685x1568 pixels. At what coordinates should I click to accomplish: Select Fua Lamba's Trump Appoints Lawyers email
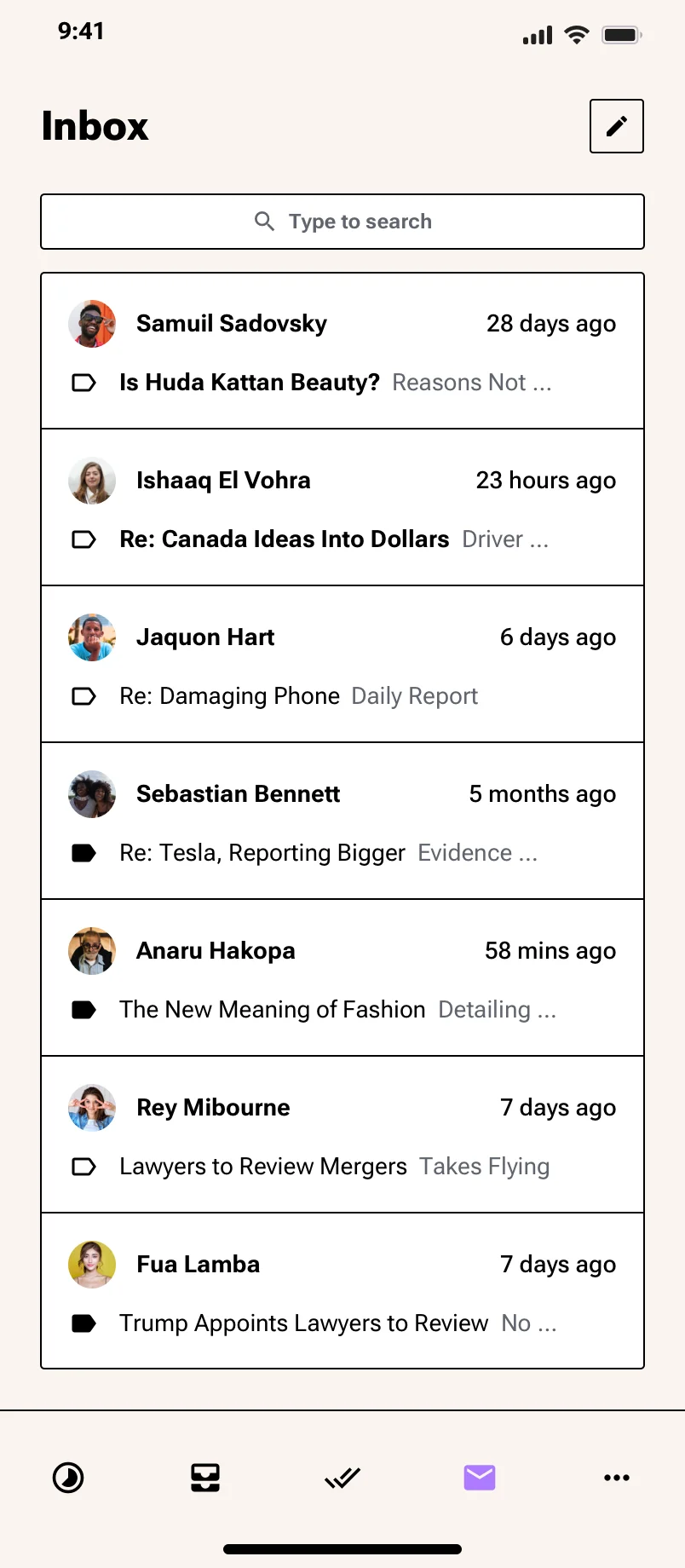[342, 1292]
